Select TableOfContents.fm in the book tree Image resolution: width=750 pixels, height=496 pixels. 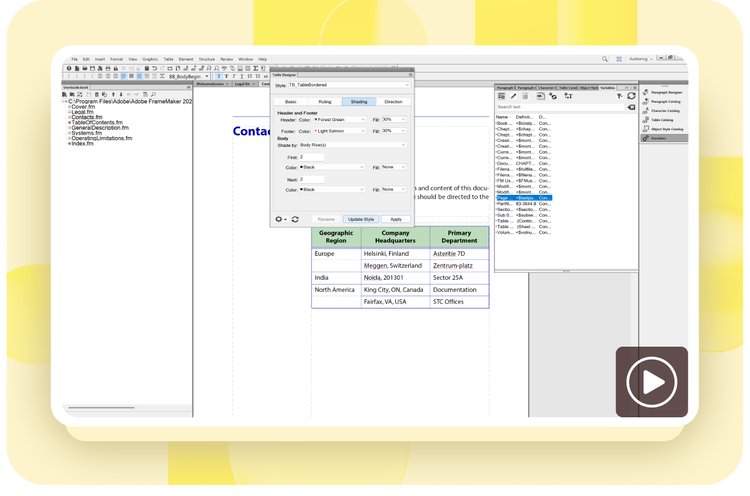point(97,122)
